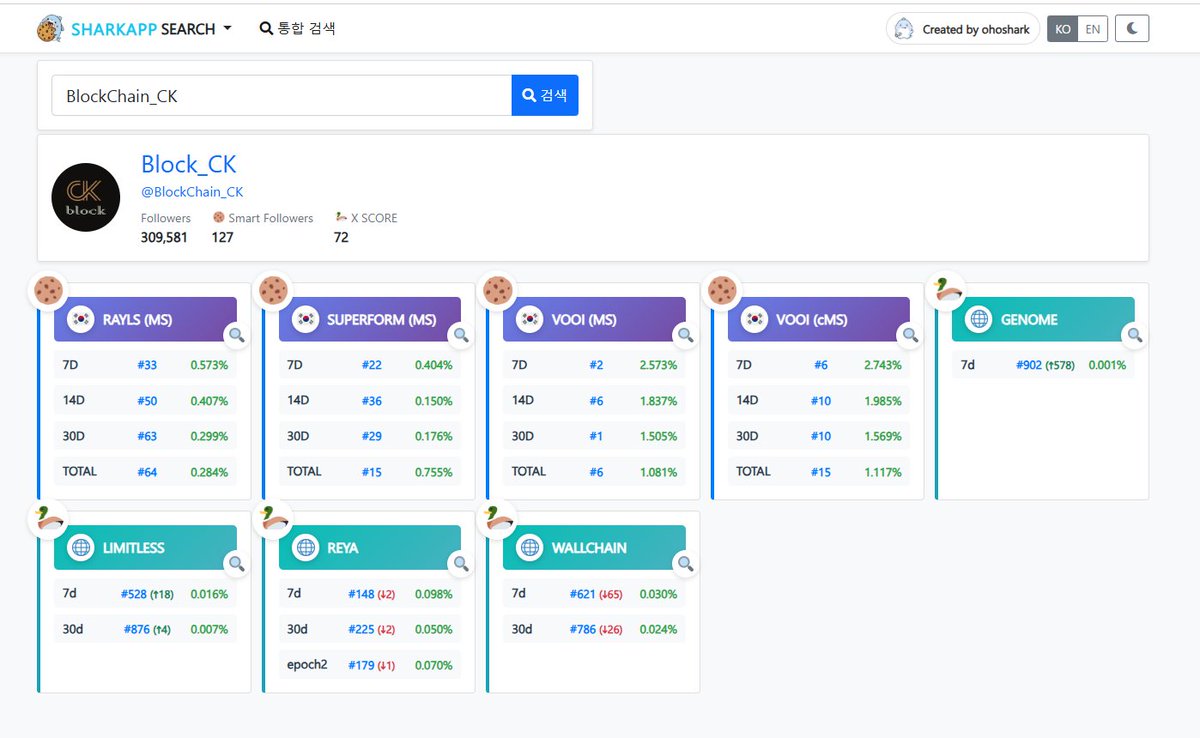The height and width of the screenshot is (738, 1200).
Task: Click the duck badge above WALLCHAIN card
Action: [497, 519]
